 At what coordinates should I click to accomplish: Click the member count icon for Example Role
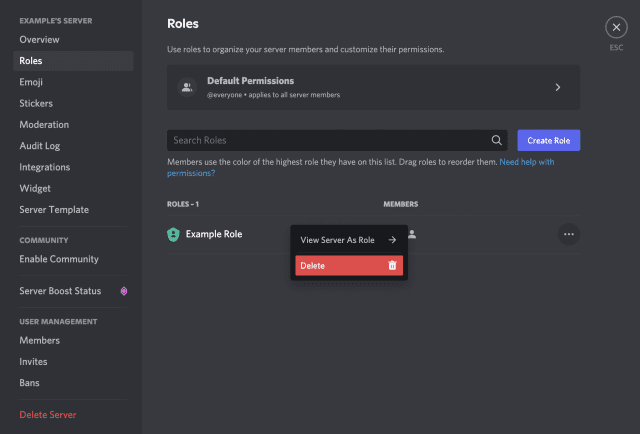pyautogui.click(x=412, y=234)
